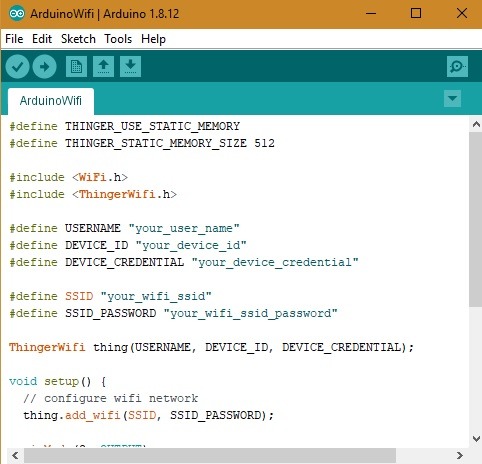This screenshot has height=464, width=482.
Task: Open the tab options dropdown arrow
Action: tap(453, 98)
